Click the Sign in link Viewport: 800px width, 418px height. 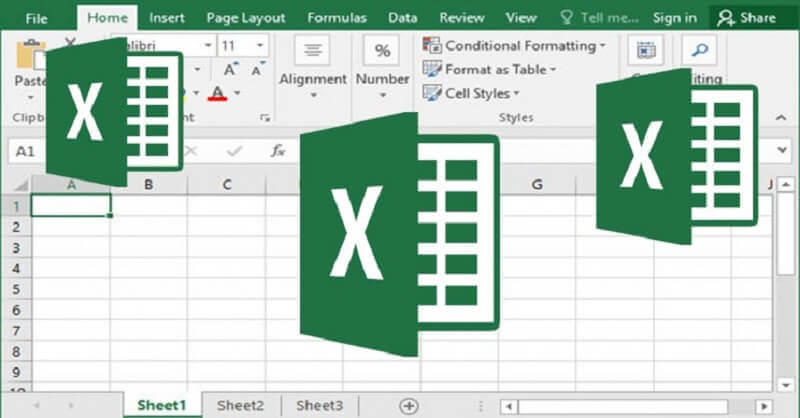click(x=675, y=17)
